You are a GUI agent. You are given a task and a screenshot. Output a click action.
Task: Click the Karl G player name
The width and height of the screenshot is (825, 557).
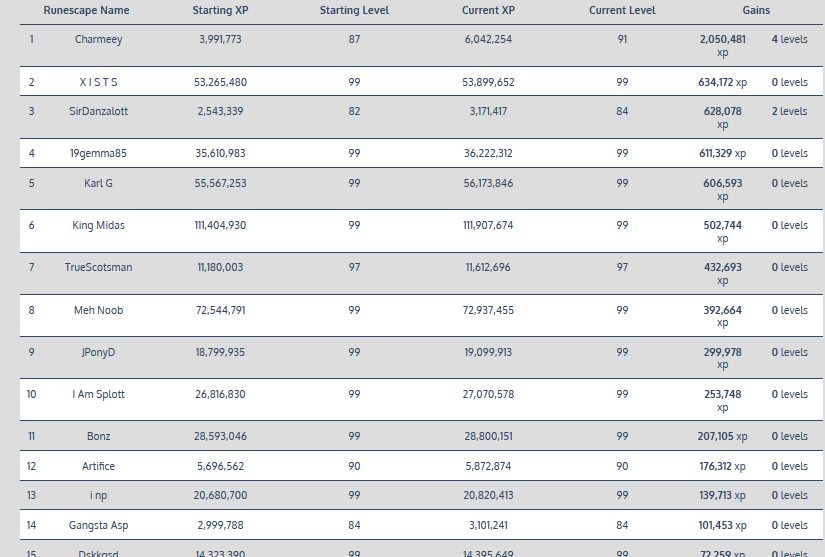[98, 183]
